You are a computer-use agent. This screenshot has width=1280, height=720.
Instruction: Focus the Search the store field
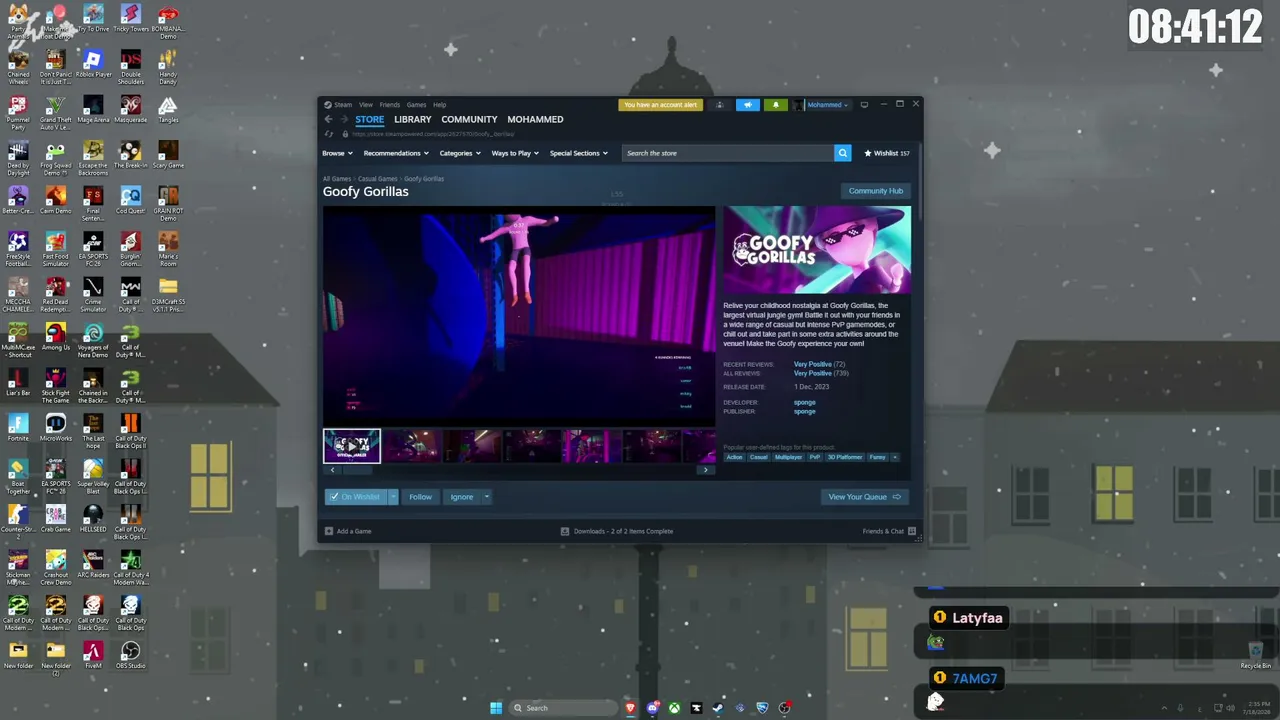728,153
